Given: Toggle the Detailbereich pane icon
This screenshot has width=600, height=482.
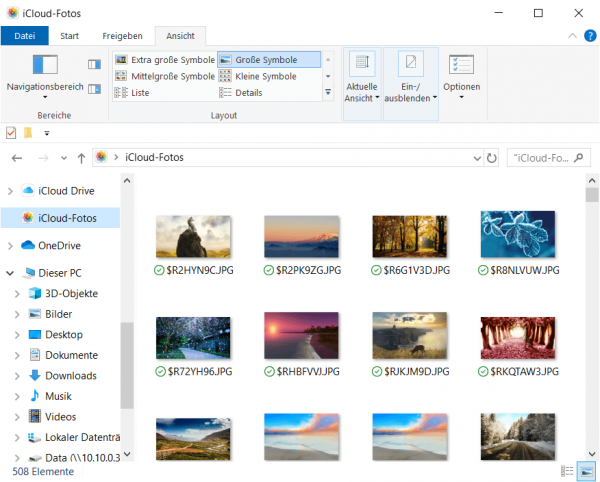Looking at the screenshot, I should click(x=94, y=89).
